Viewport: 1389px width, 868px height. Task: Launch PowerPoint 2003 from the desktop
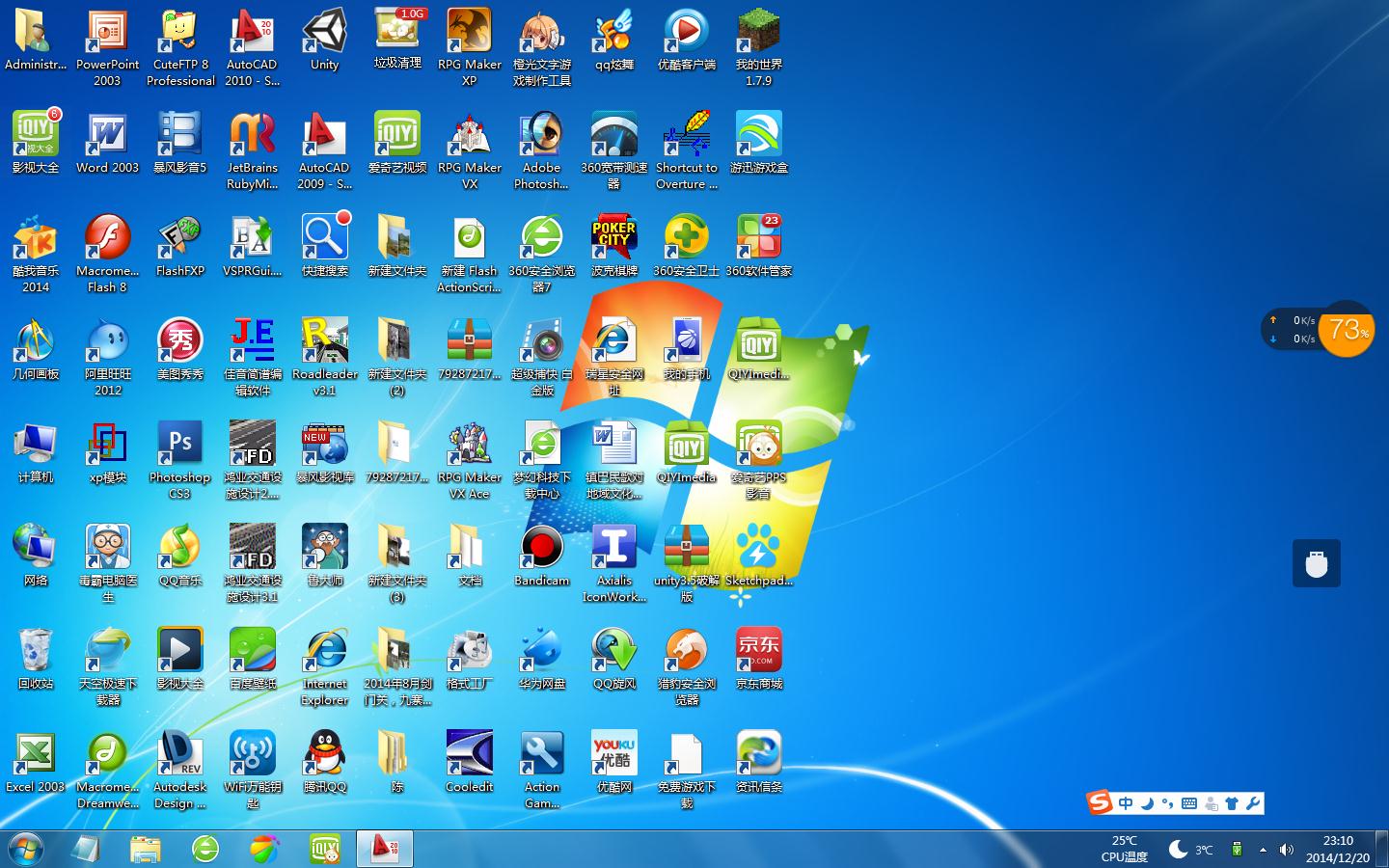107,48
